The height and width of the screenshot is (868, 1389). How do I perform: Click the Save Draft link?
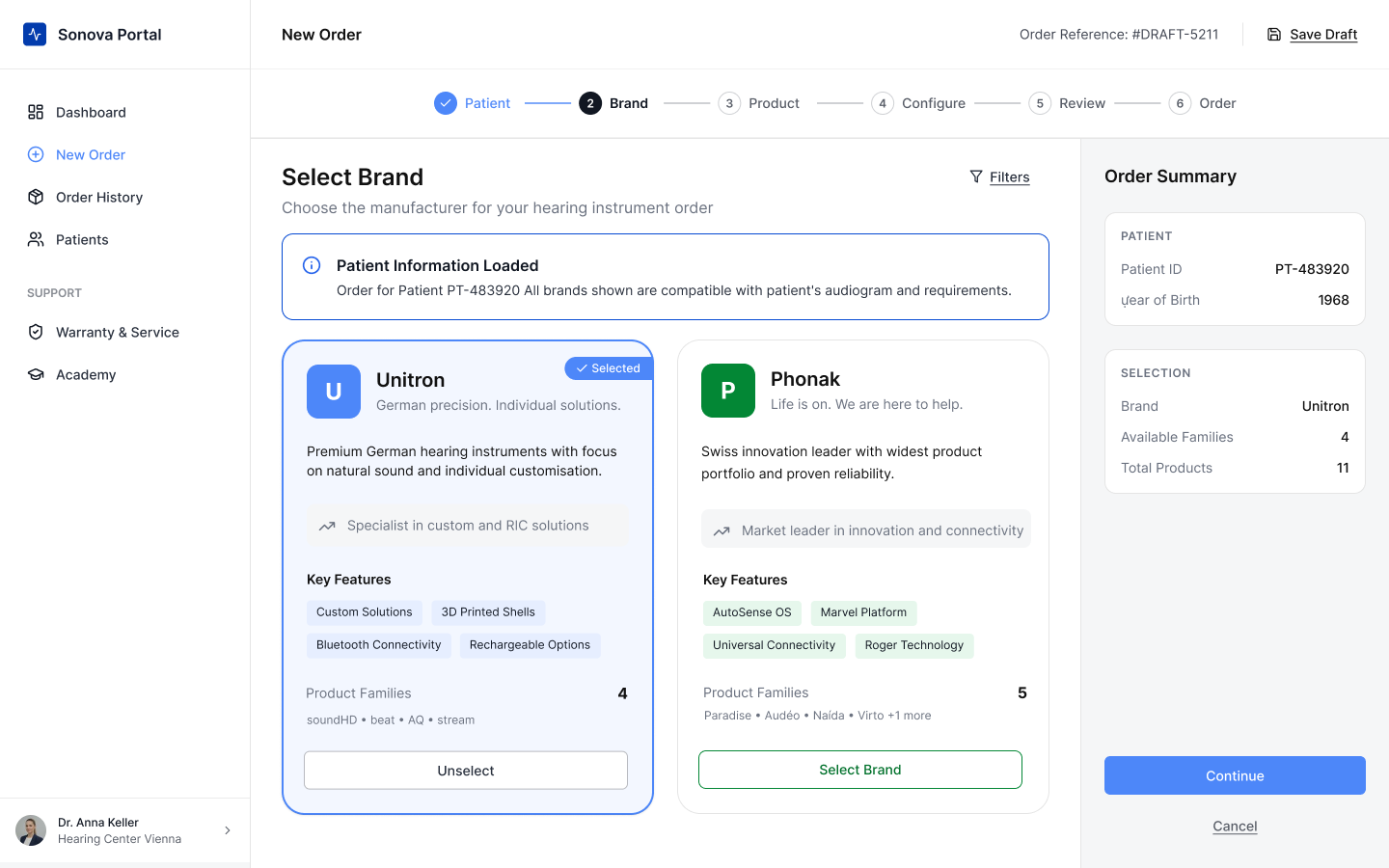1323,35
